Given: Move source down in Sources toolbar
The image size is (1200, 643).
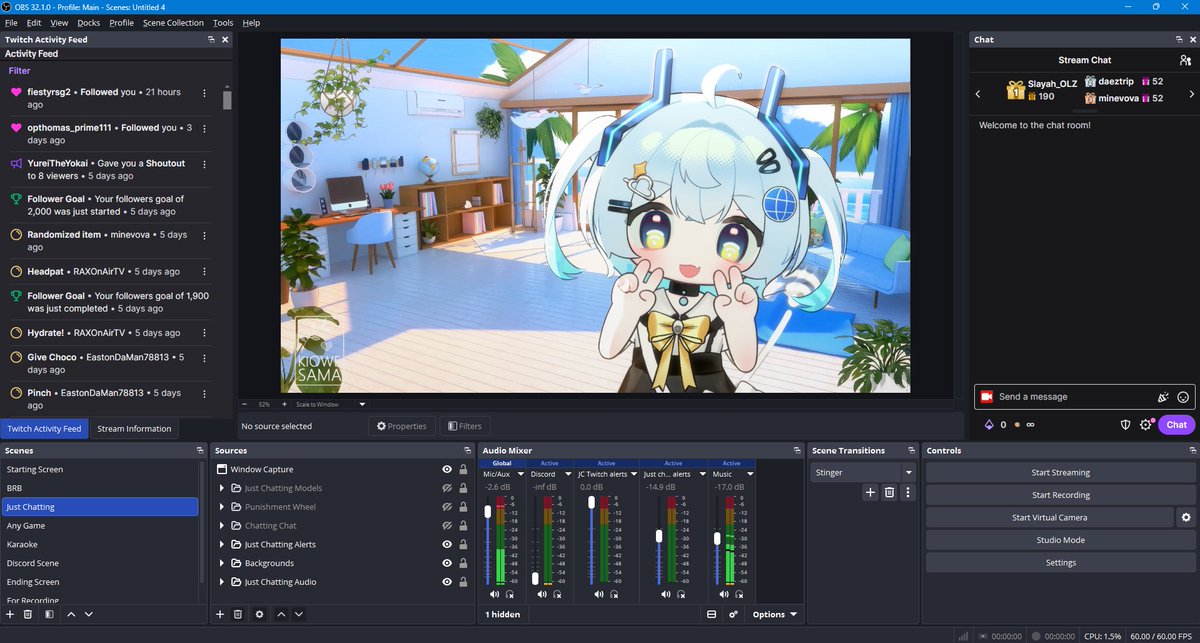Looking at the screenshot, I should point(299,614).
